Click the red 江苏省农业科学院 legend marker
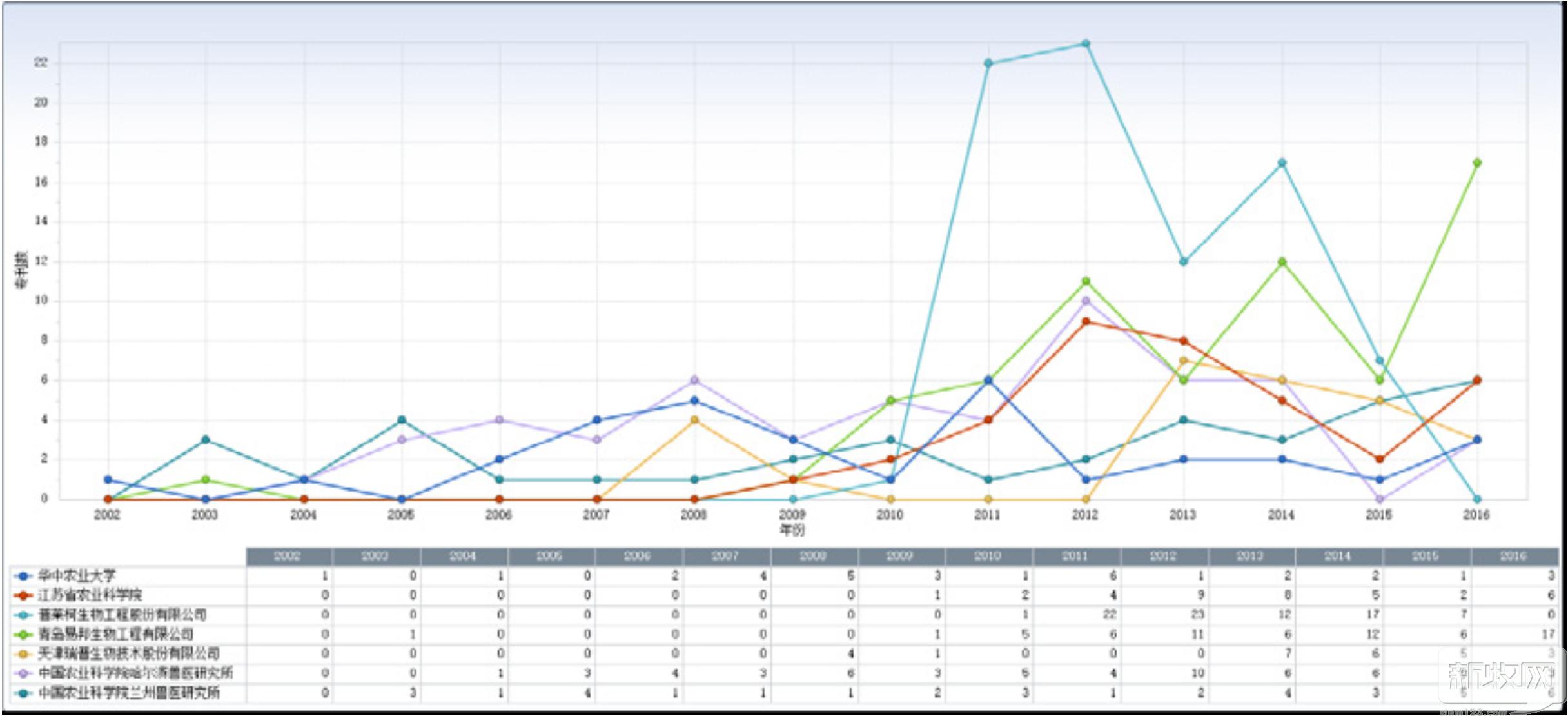The height and width of the screenshot is (716, 1568). tap(23, 595)
